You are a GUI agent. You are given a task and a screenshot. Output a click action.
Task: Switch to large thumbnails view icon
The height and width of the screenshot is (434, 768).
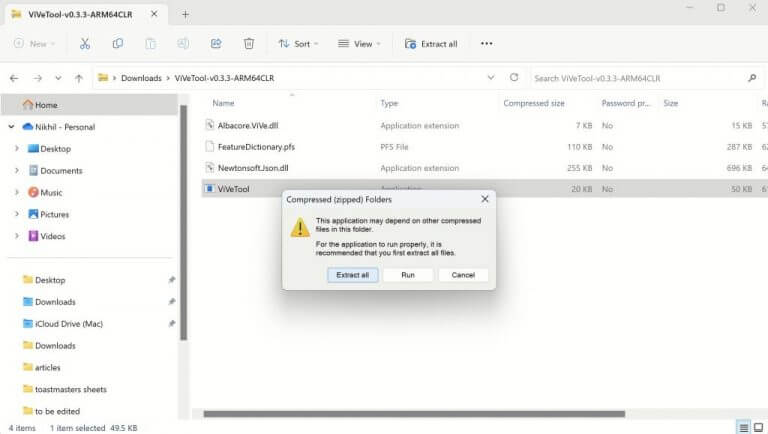758,428
